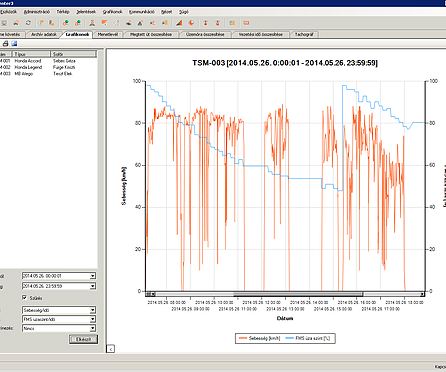This screenshot has width=446, height=372.
Task: Click the blue FMS üza szint legend entry
Action: pyautogui.click(x=308, y=338)
